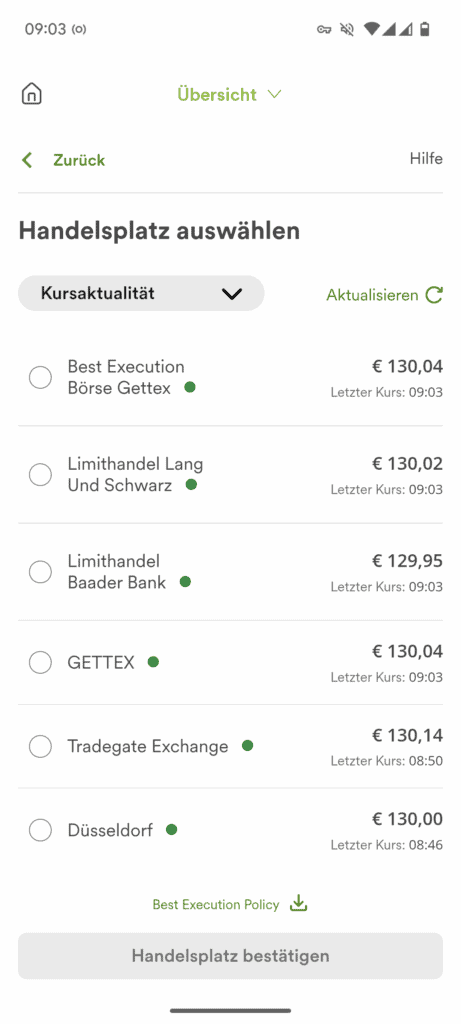The image size is (461, 1024).
Task: Choose the Düsseldorf radio button
Action: pos(40,830)
